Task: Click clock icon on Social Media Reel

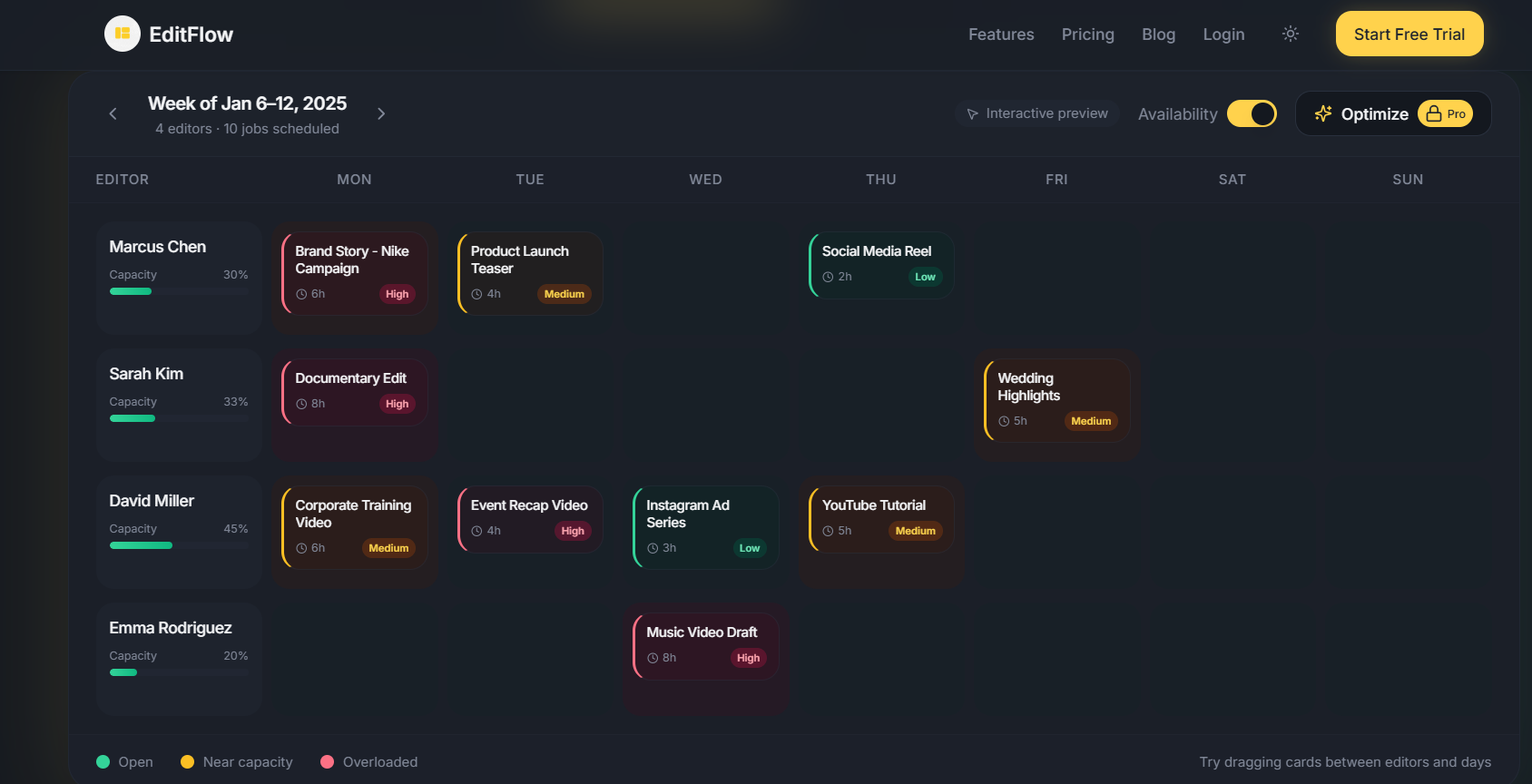Action: (828, 277)
